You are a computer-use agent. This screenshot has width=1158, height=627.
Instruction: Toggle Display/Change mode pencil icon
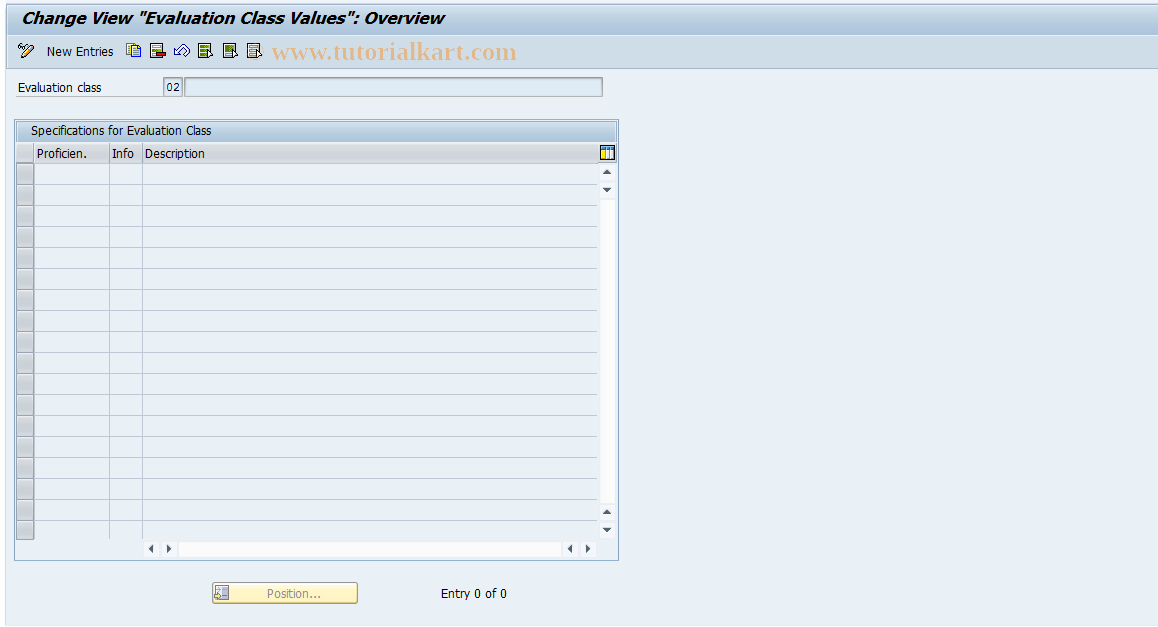point(26,51)
